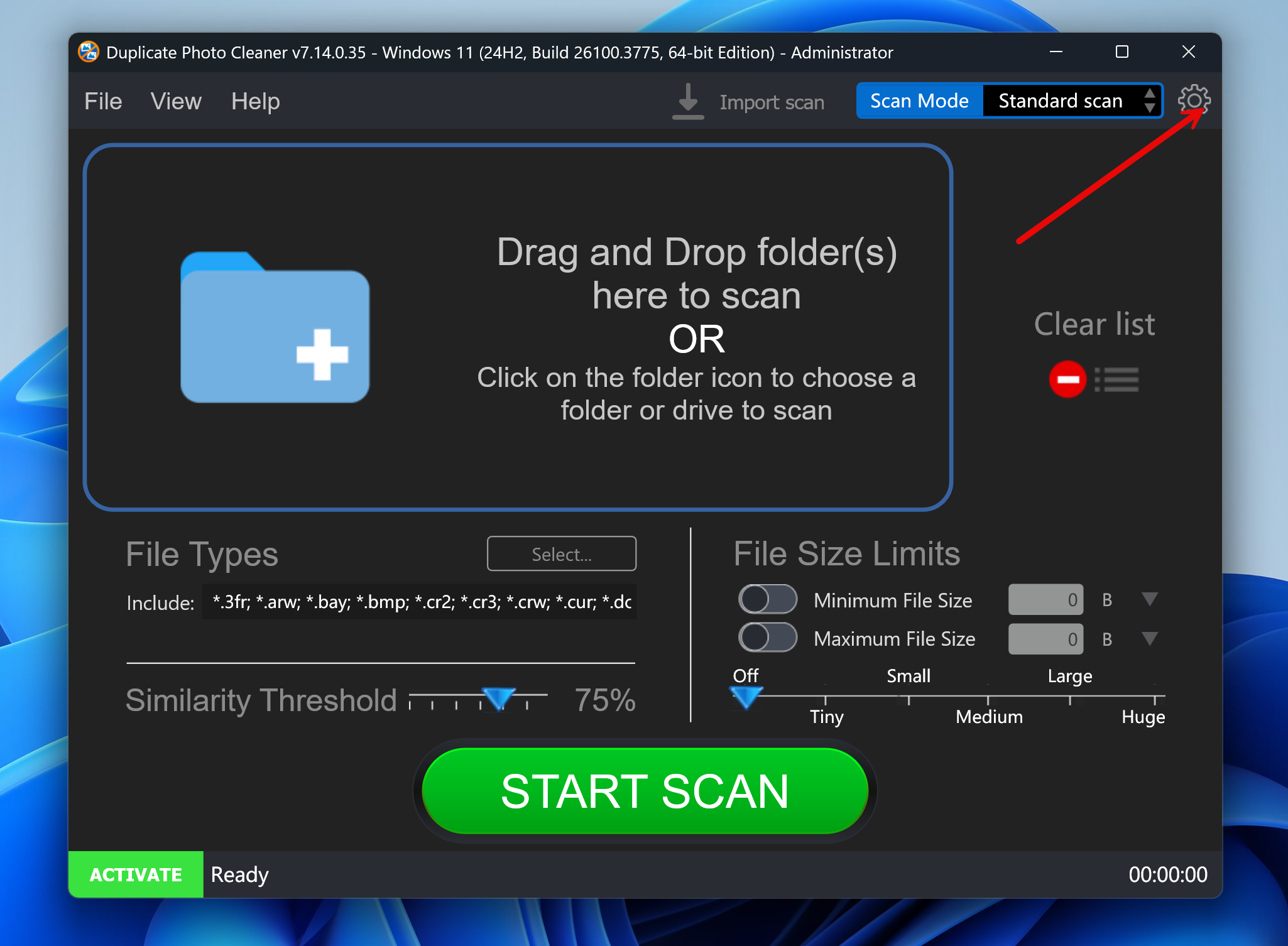Image resolution: width=1288 pixels, height=946 pixels.
Task: Maximize the Duplicate Photo Cleaner window
Action: tap(1122, 52)
